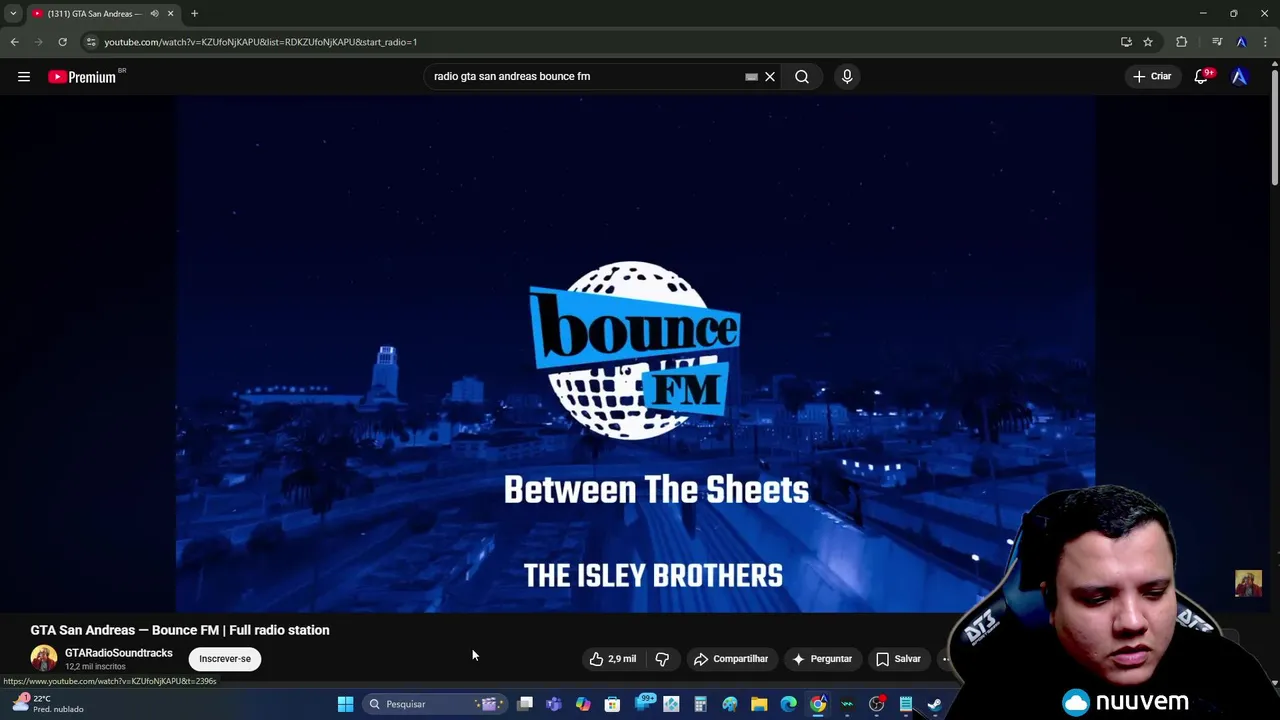Click the search magnifier button

tap(802, 76)
